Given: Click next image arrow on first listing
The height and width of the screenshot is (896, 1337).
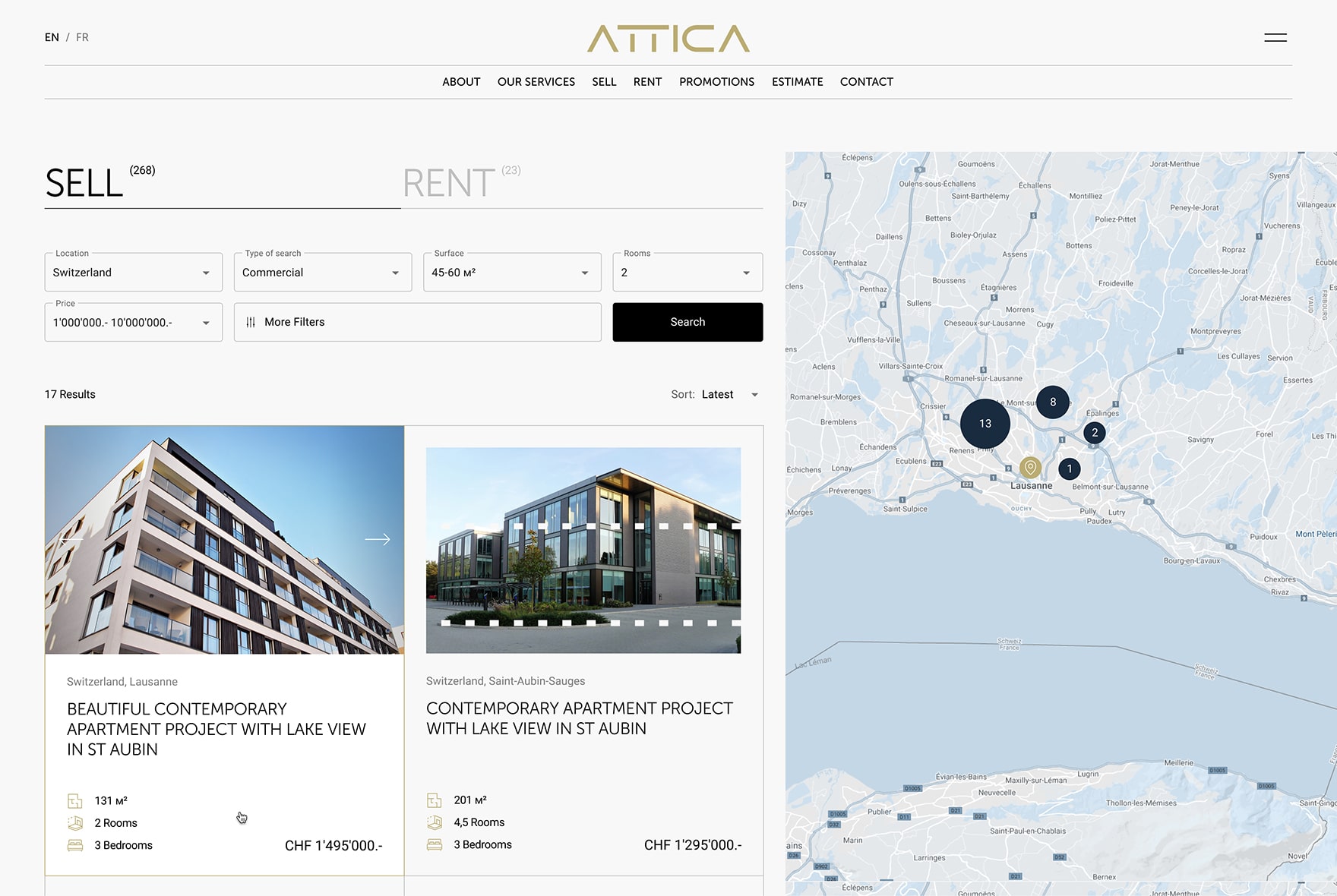Looking at the screenshot, I should click(378, 539).
